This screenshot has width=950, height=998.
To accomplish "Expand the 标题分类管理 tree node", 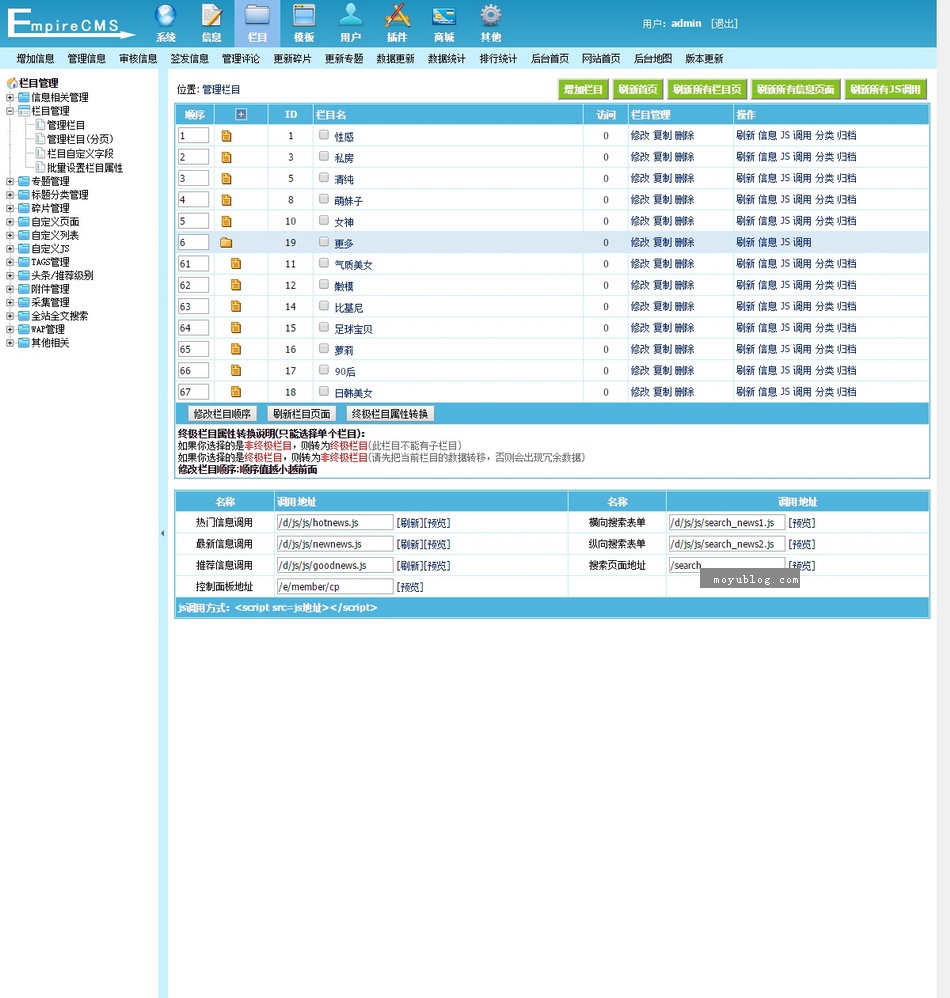I will tap(10, 195).
